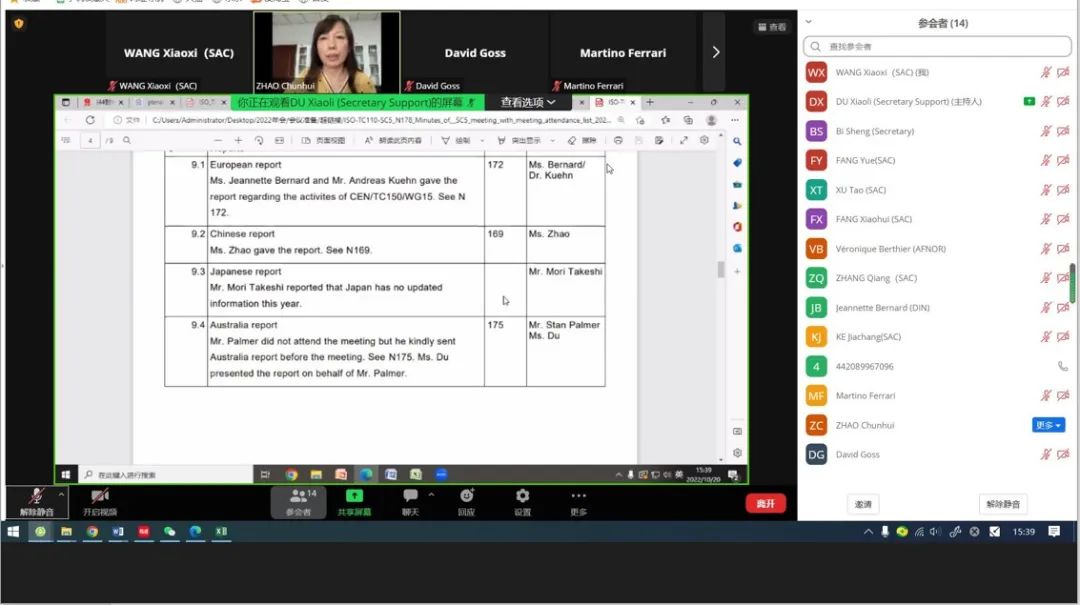Open the blue 更多 dropdown for ZHAO Chunhui
The width and height of the screenshot is (1080, 605).
(x=1047, y=425)
